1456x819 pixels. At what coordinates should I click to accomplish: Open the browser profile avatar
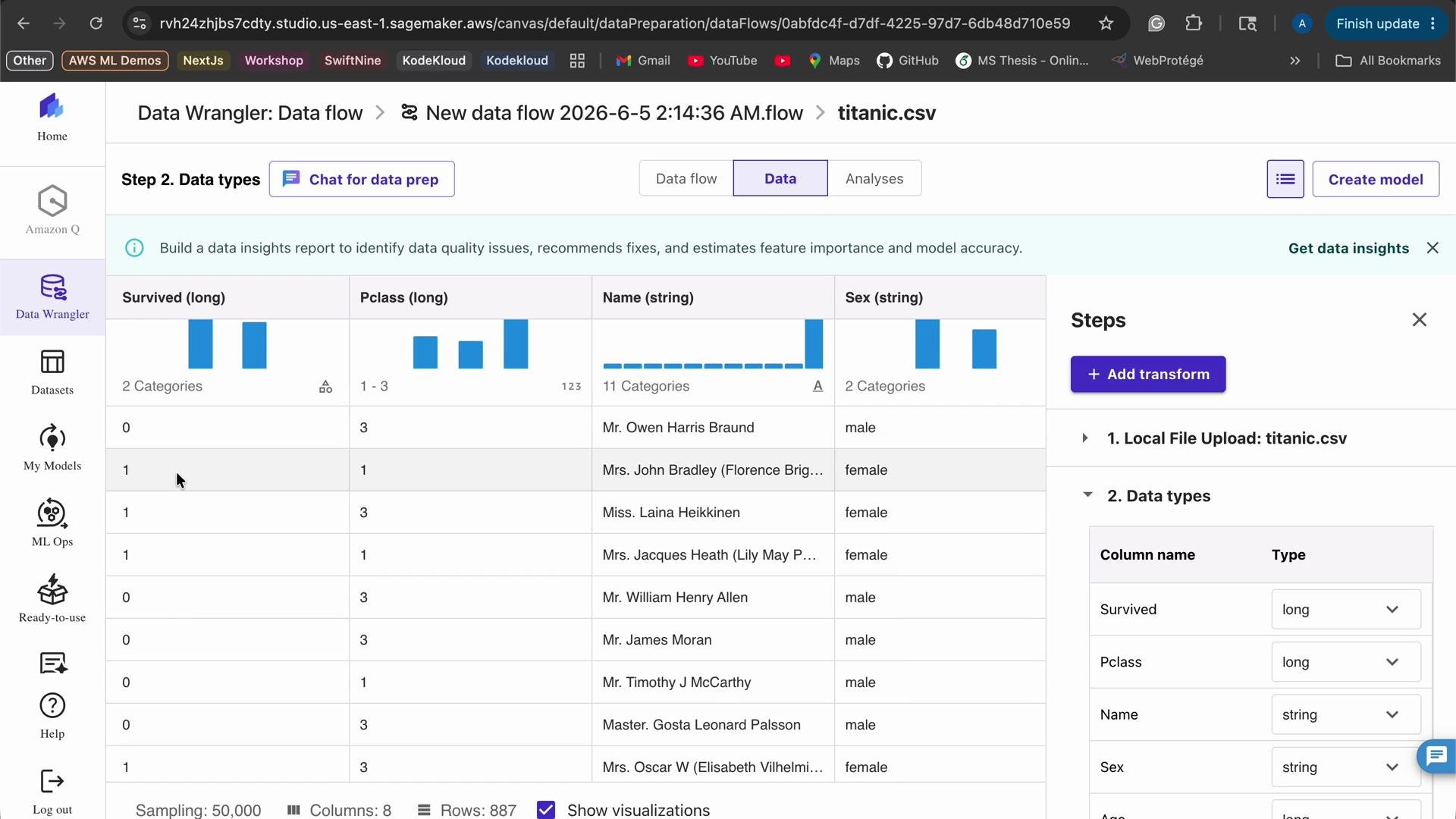point(1302,24)
